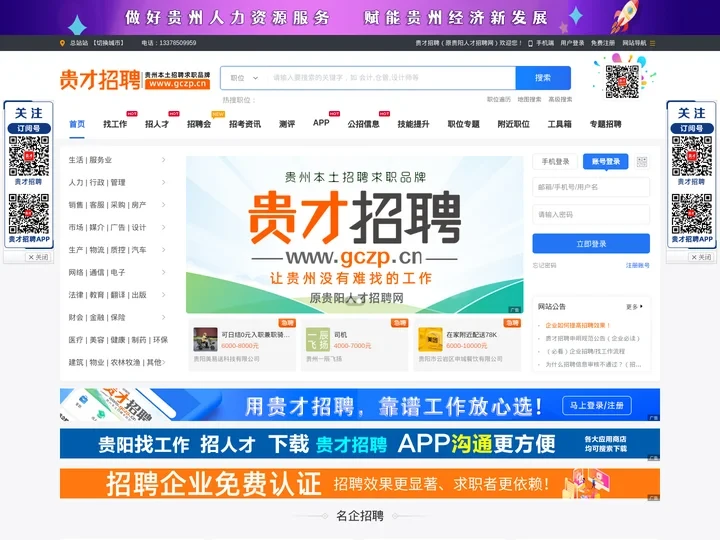Click 注册账号 link

[638, 265]
